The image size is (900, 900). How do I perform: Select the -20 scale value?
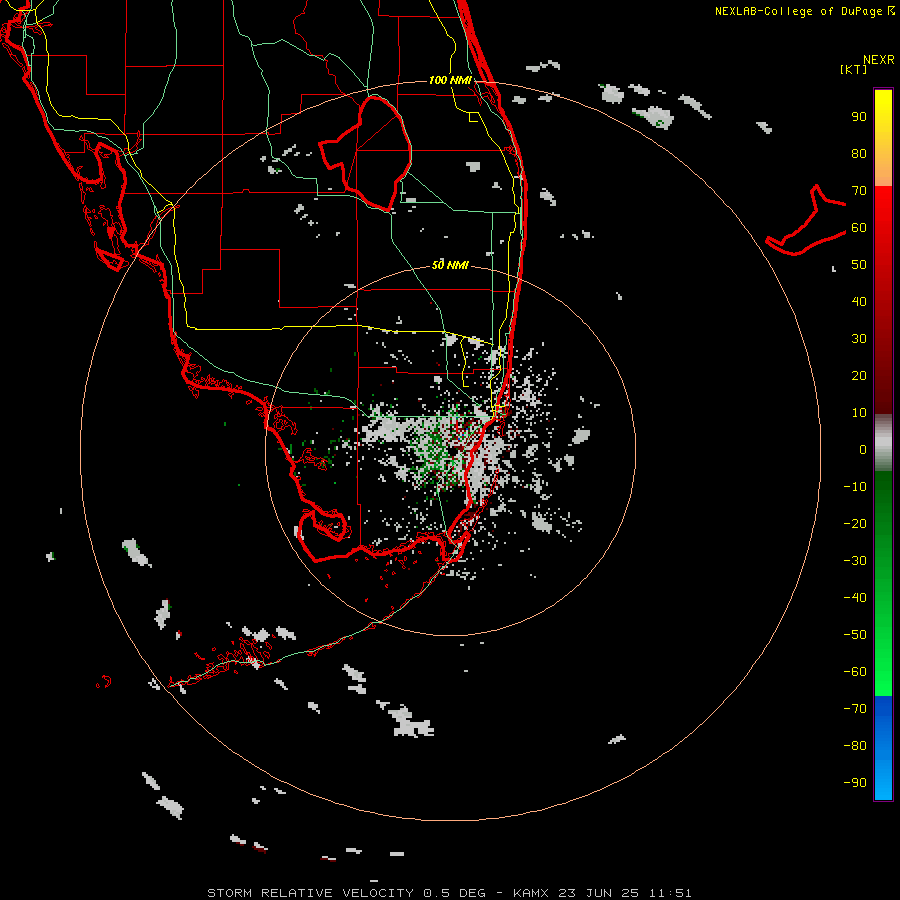click(855, 523)
